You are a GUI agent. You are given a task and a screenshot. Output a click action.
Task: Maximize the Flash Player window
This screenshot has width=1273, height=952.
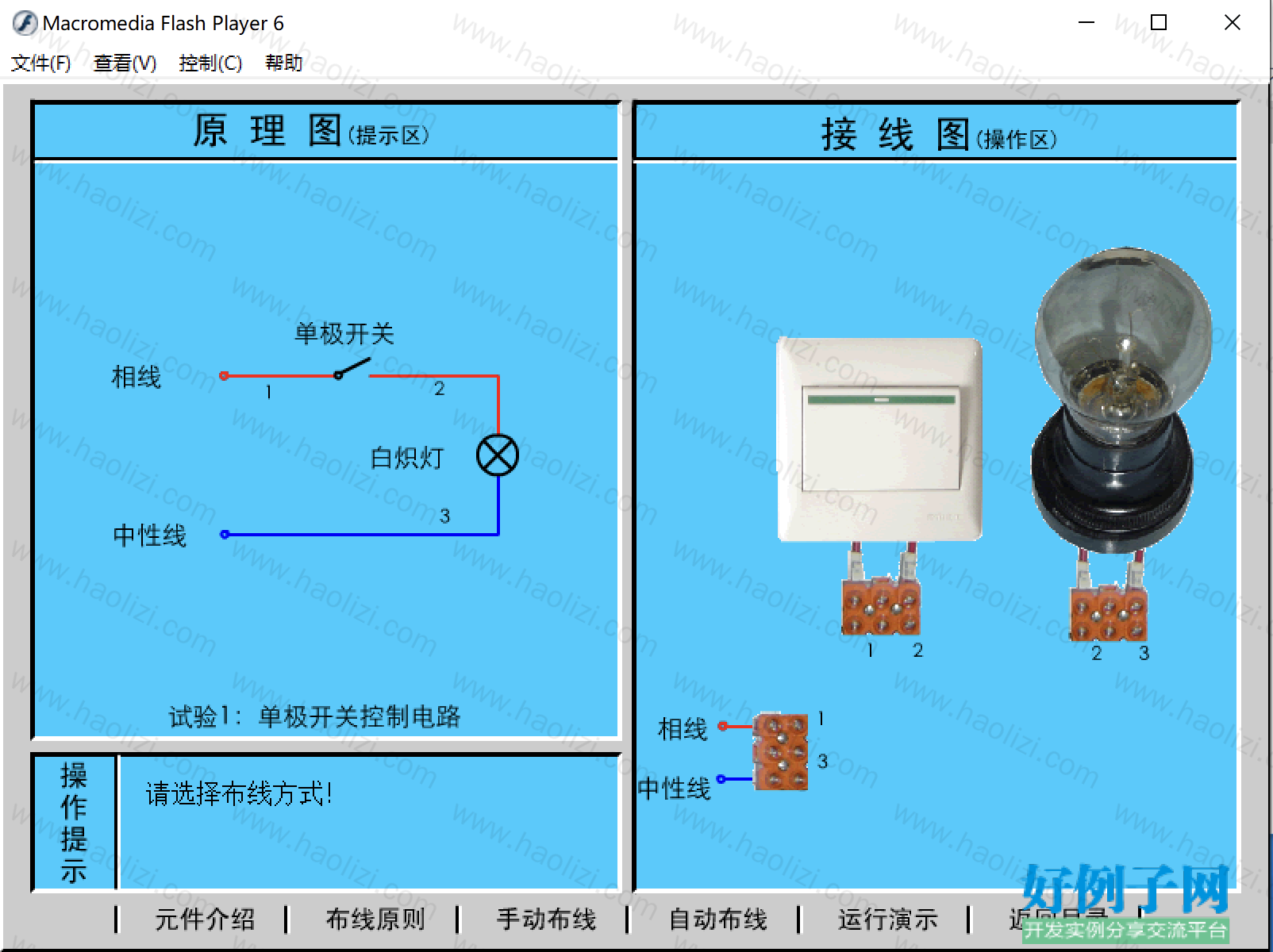(x=1159, y=22)
